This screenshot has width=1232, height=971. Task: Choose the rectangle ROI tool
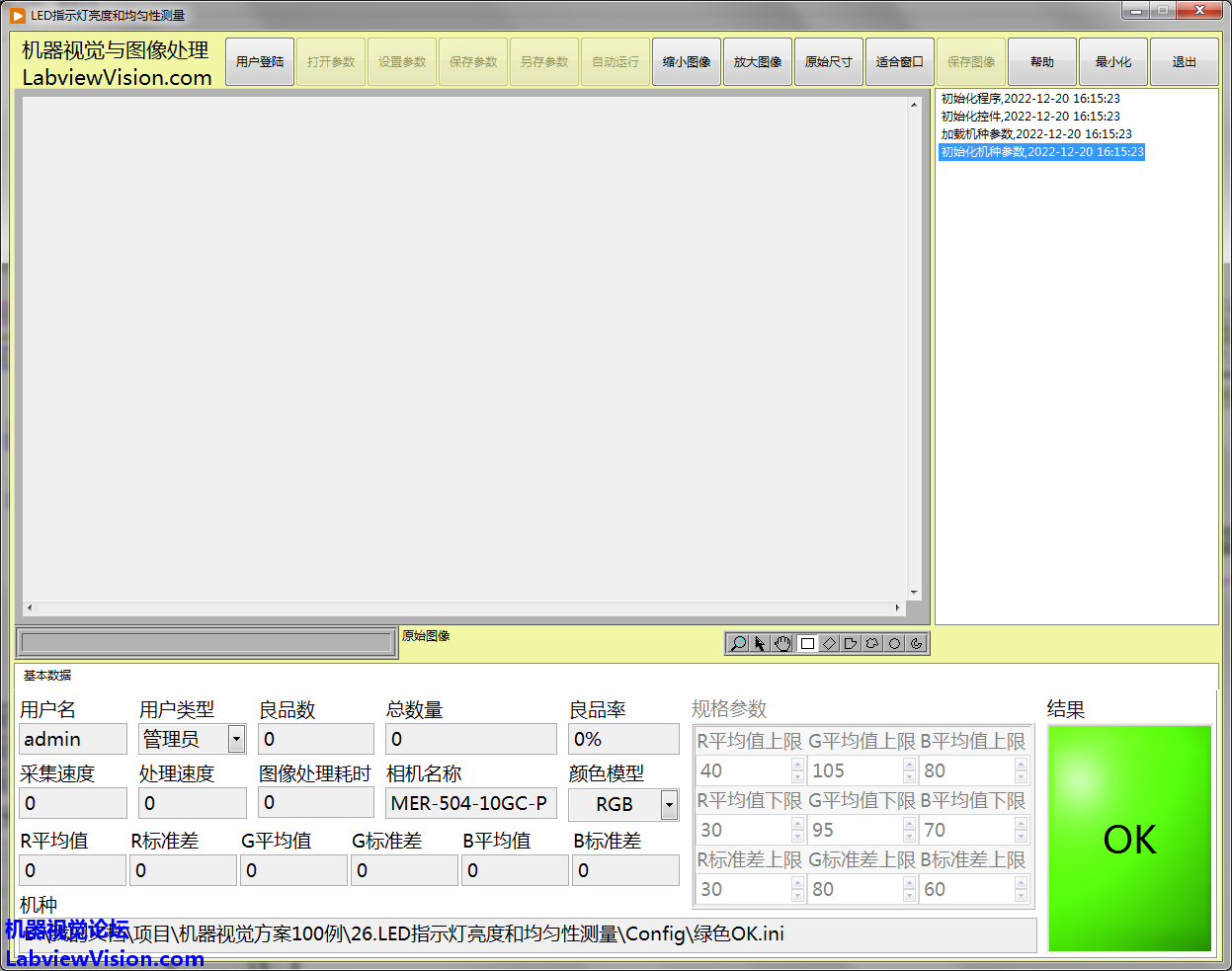[x=807, y=644]
